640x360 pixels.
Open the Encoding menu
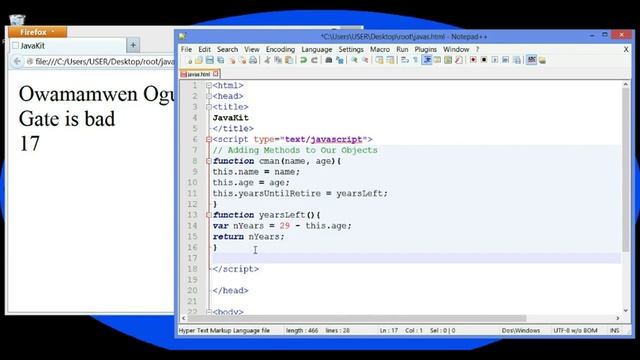coord(280,49)
